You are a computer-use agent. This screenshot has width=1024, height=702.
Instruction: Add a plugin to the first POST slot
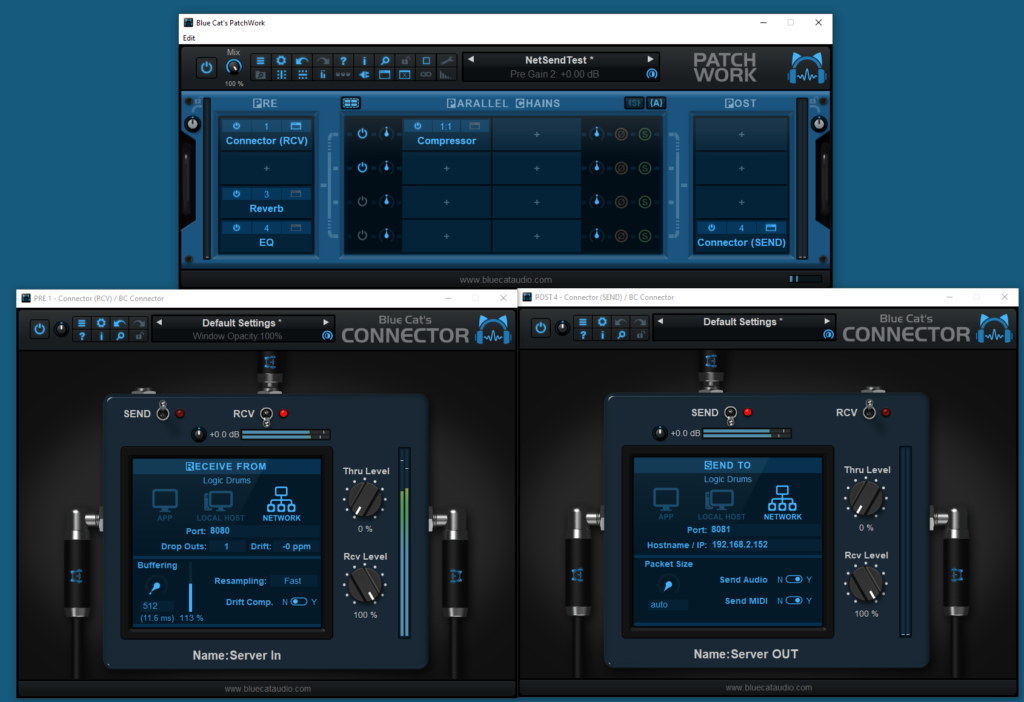click(741, 135)
